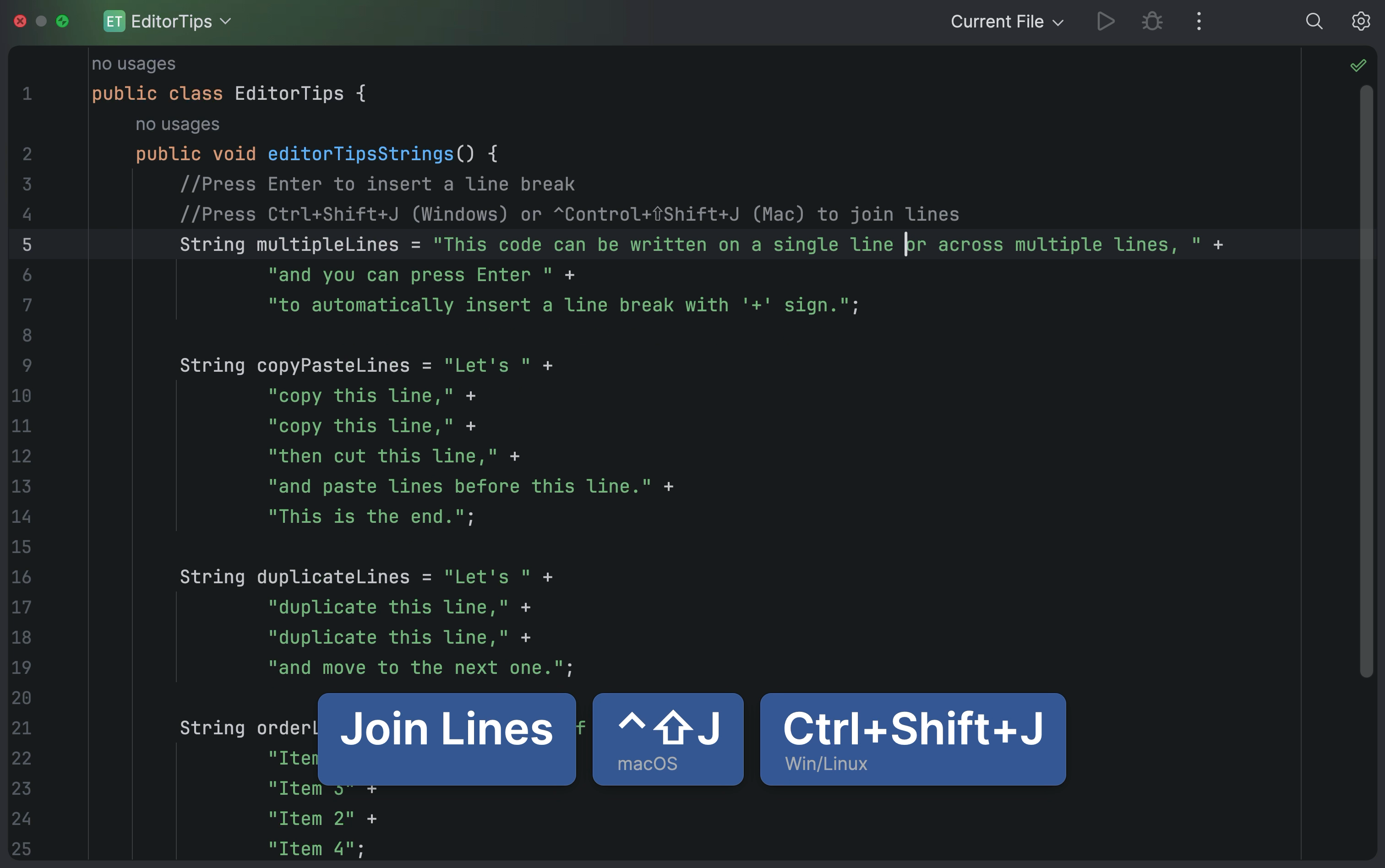The width and height of the screenshot is (1385, 868).
Task: Click the EditorTips class name in line 1
Action: [x=289, y=93]
